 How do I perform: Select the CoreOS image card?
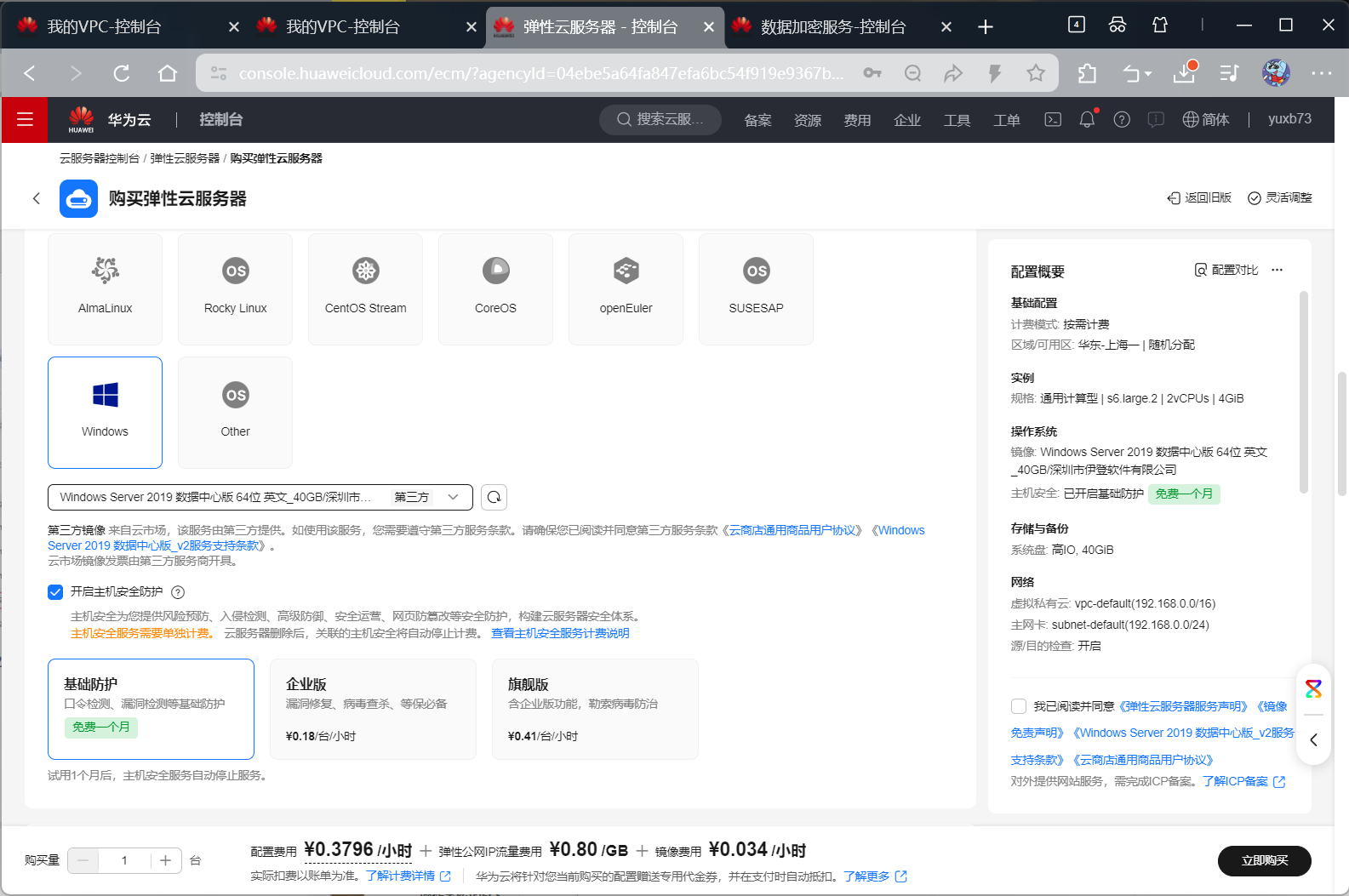pyautogui.click(x=495, y=289)
